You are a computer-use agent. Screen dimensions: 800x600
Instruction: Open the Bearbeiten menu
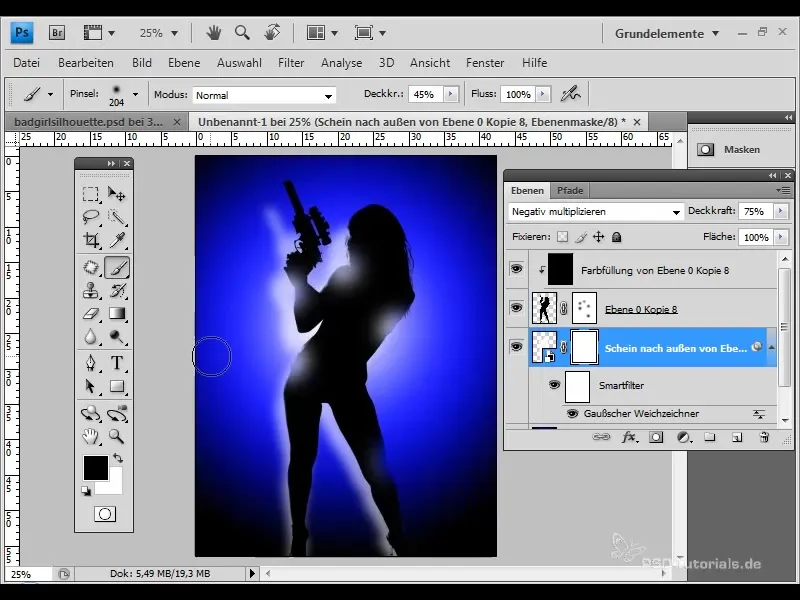[x=86, y=63]
